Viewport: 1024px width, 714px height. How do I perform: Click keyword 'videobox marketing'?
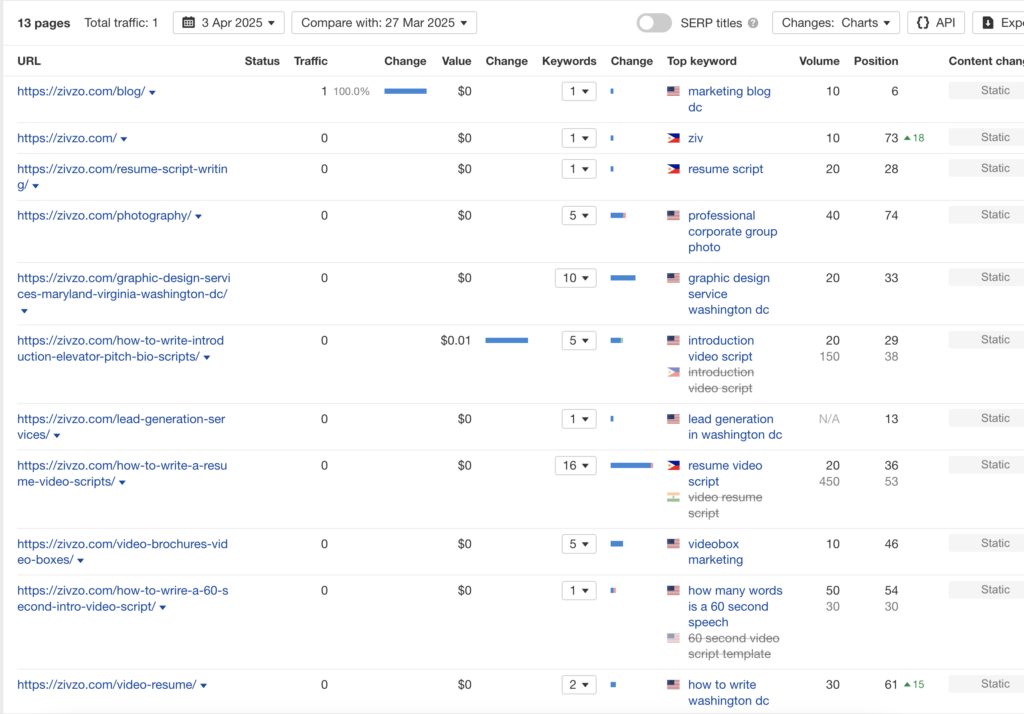pyautogui.click(x=715, y=551)
